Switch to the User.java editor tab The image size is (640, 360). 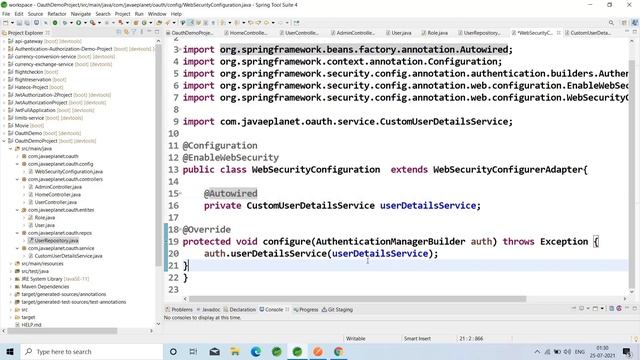(399, 33)
